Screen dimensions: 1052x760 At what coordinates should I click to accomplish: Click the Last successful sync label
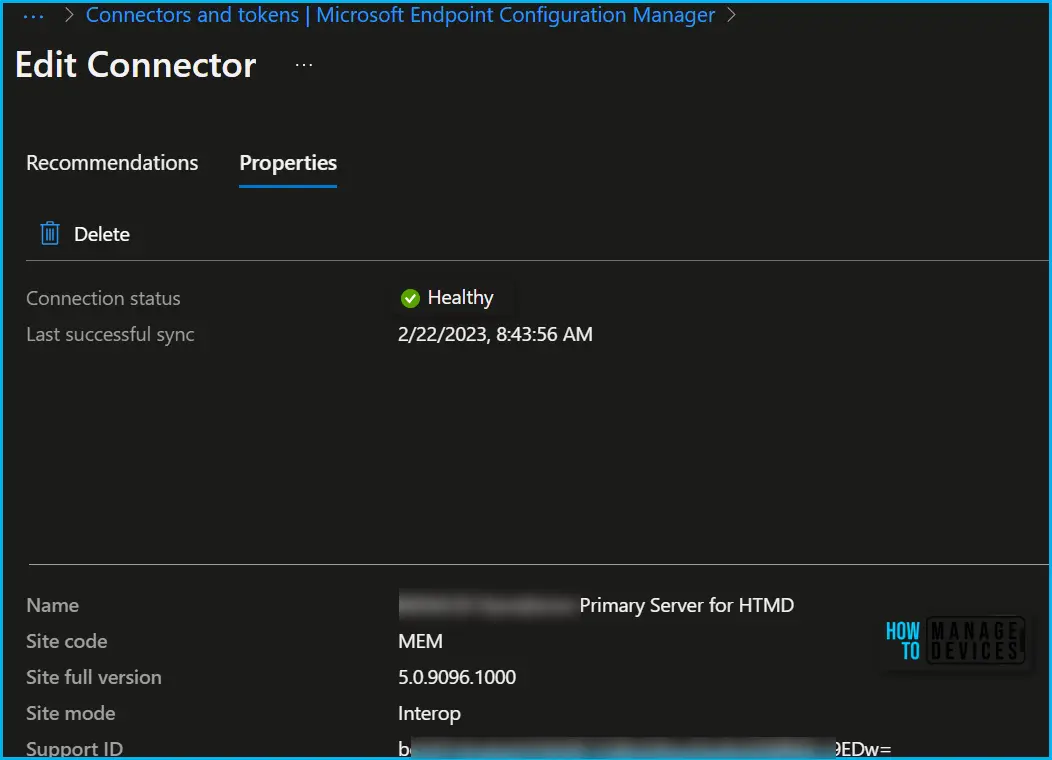point(110,334)
